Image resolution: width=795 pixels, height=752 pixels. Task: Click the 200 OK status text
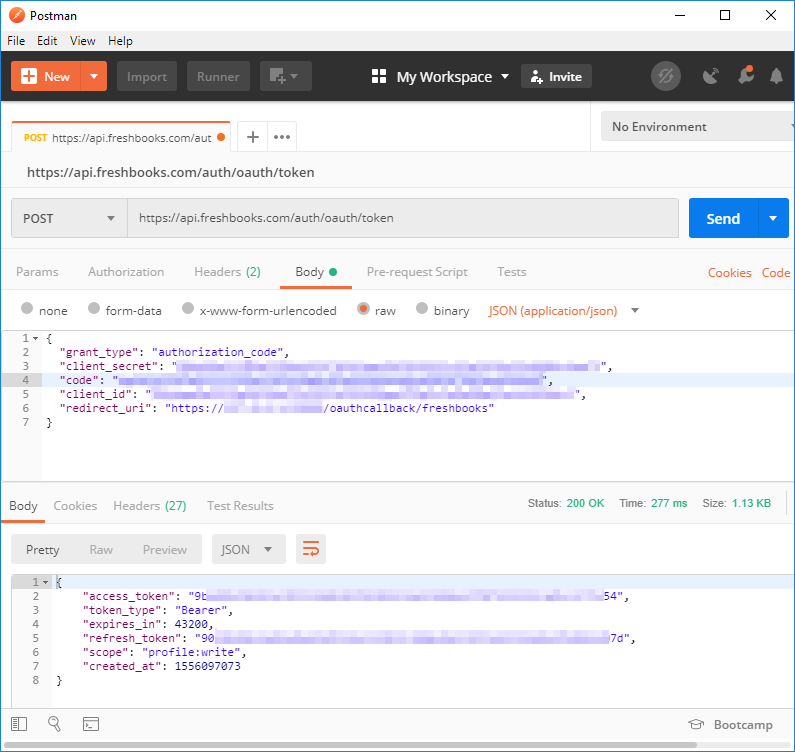click(585, 503)
